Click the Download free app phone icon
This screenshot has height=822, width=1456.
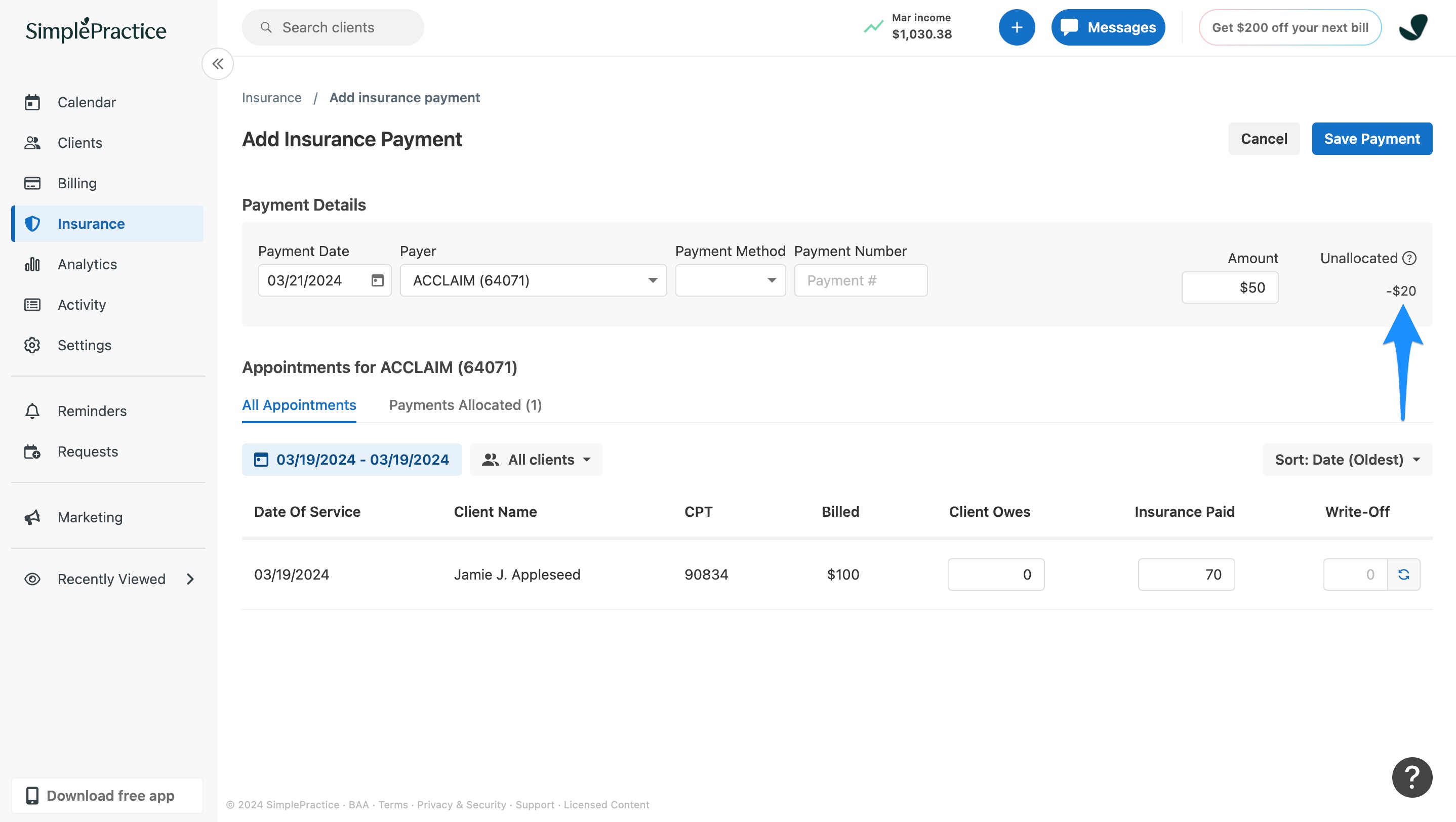point(32,796)
